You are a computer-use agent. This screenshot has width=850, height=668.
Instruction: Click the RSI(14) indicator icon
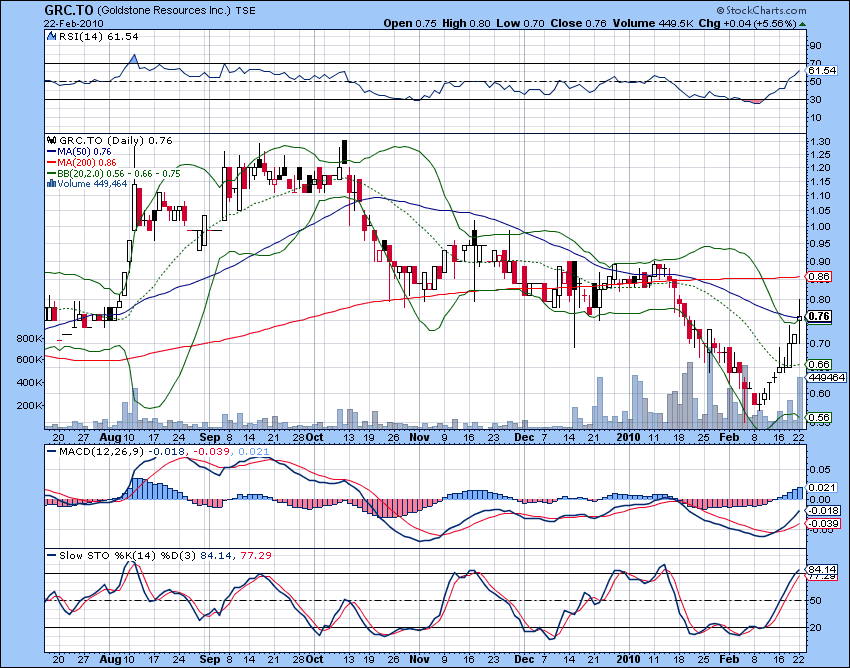(51, 36)
